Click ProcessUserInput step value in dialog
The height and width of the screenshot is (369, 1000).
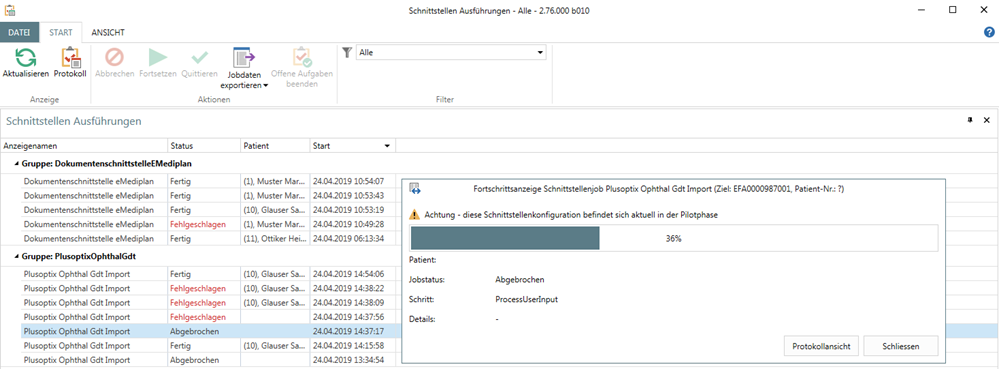(526, 299)
